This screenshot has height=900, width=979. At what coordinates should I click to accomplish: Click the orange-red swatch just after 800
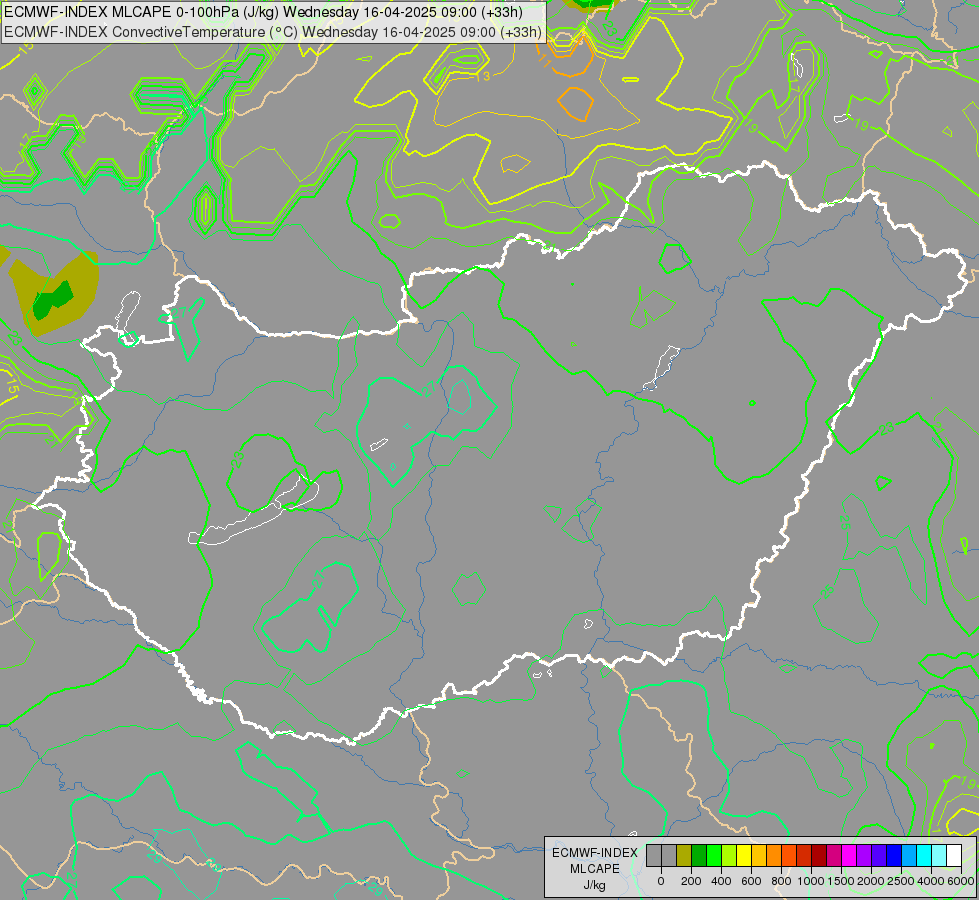click(789, 856)
